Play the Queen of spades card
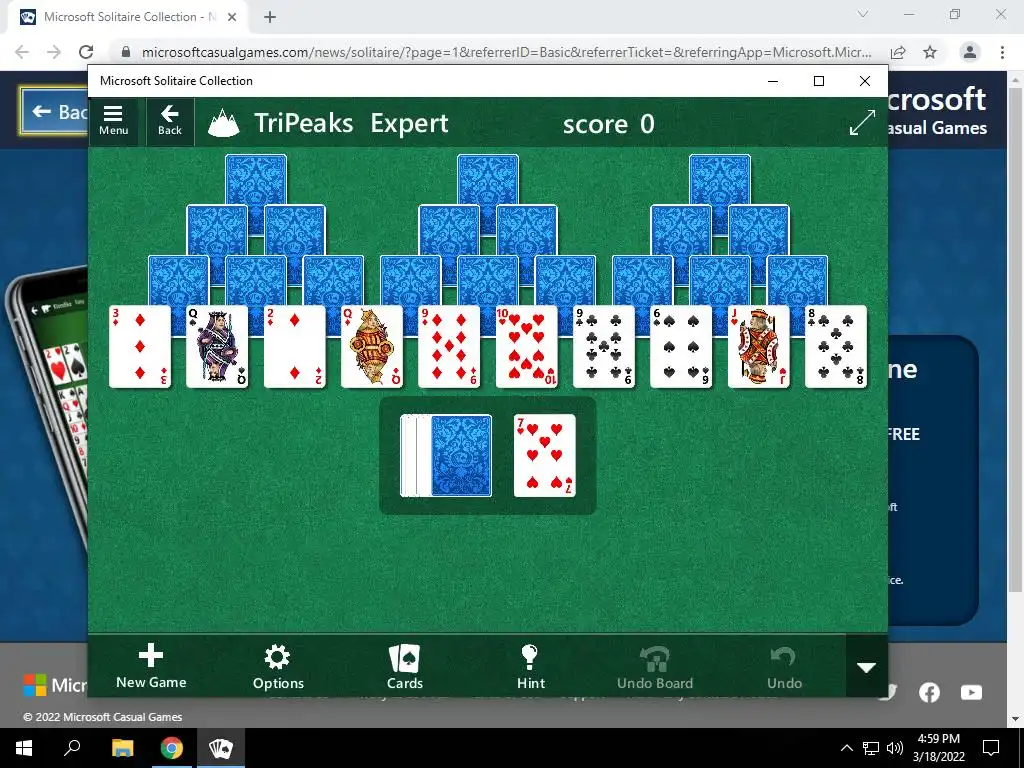Viewport: 1024px width, 768px height. coord(217,347)
